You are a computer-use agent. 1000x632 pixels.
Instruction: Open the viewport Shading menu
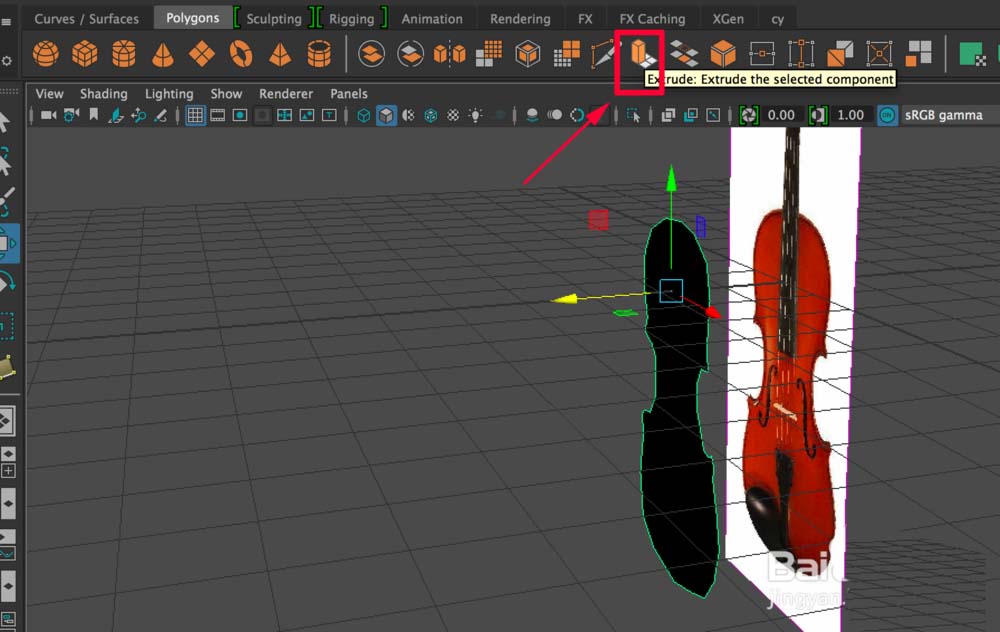(104, 94)
